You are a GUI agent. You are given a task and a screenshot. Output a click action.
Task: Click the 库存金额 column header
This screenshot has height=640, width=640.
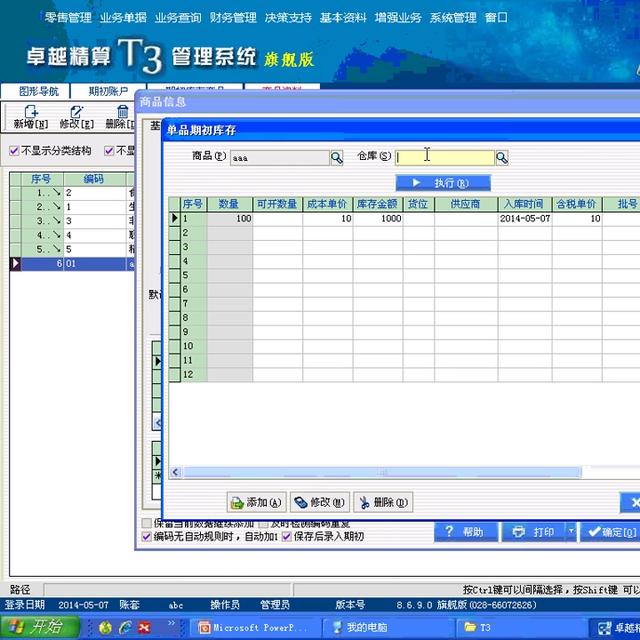[x=378, y=204]
